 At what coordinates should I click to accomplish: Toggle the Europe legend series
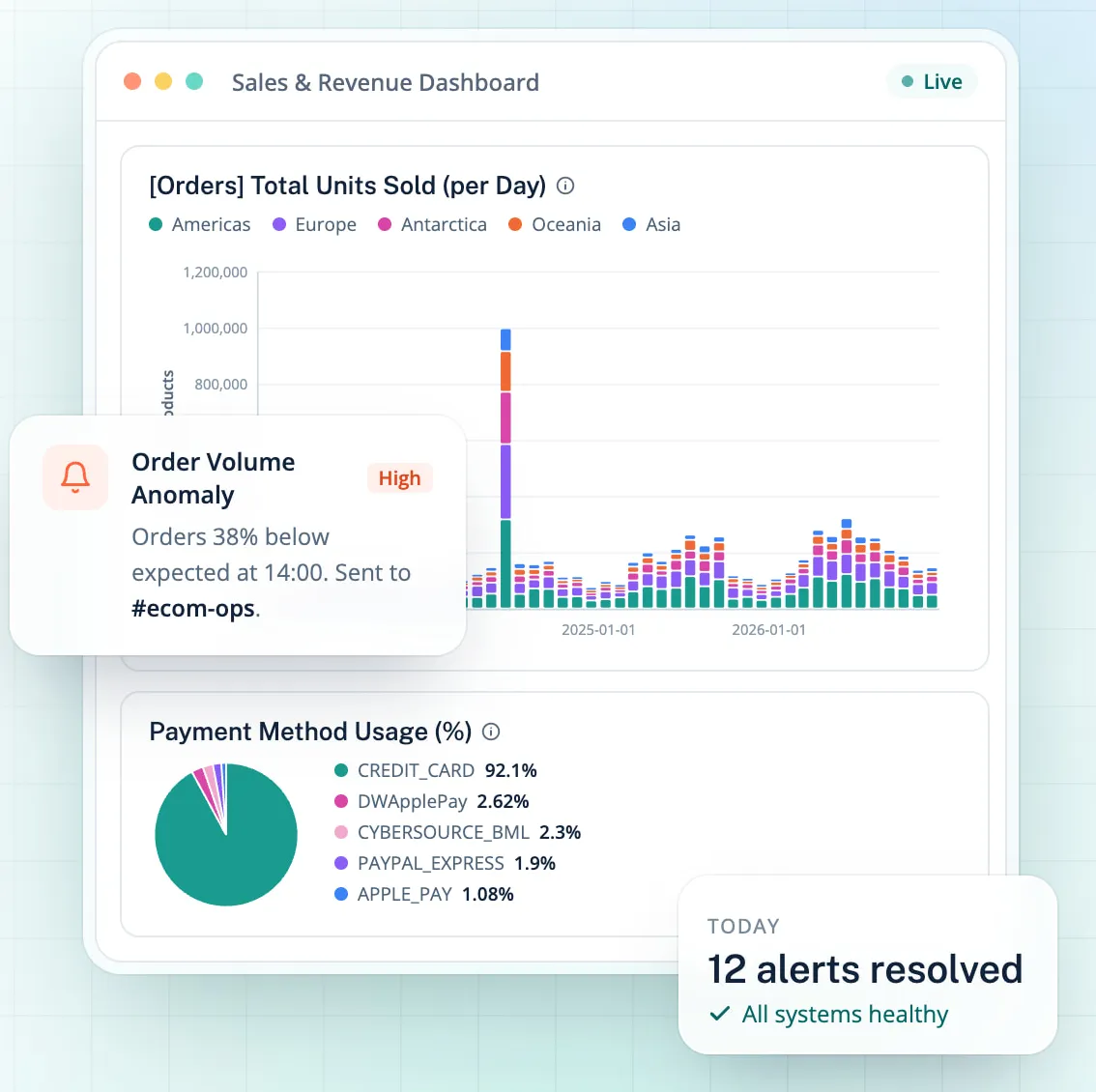coord(314,224)
